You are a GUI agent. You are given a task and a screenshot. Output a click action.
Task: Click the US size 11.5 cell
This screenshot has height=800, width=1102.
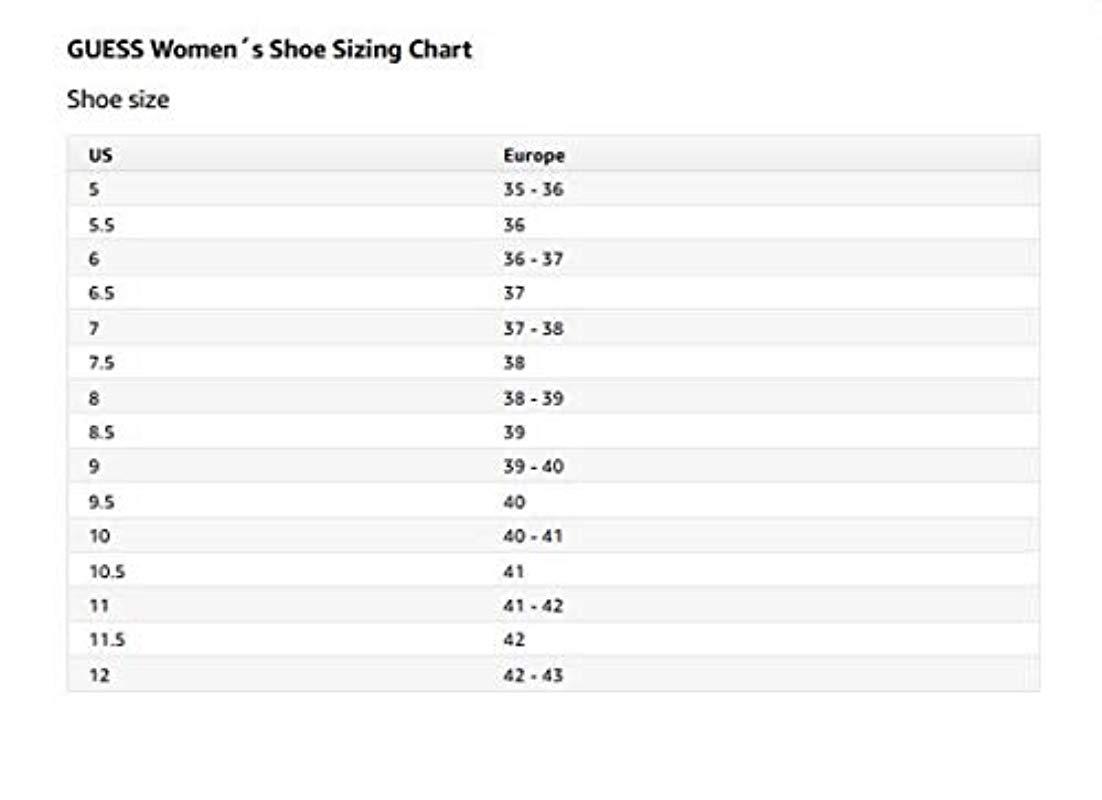click(x=106, y=640)
